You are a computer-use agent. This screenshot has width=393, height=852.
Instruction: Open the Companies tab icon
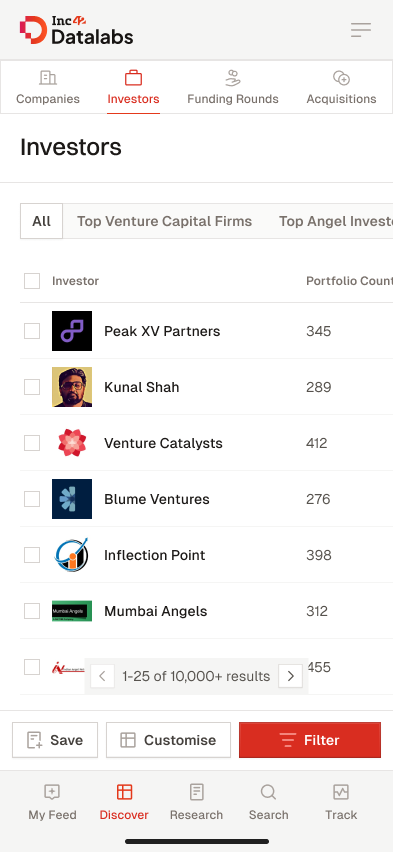point(48,78)
